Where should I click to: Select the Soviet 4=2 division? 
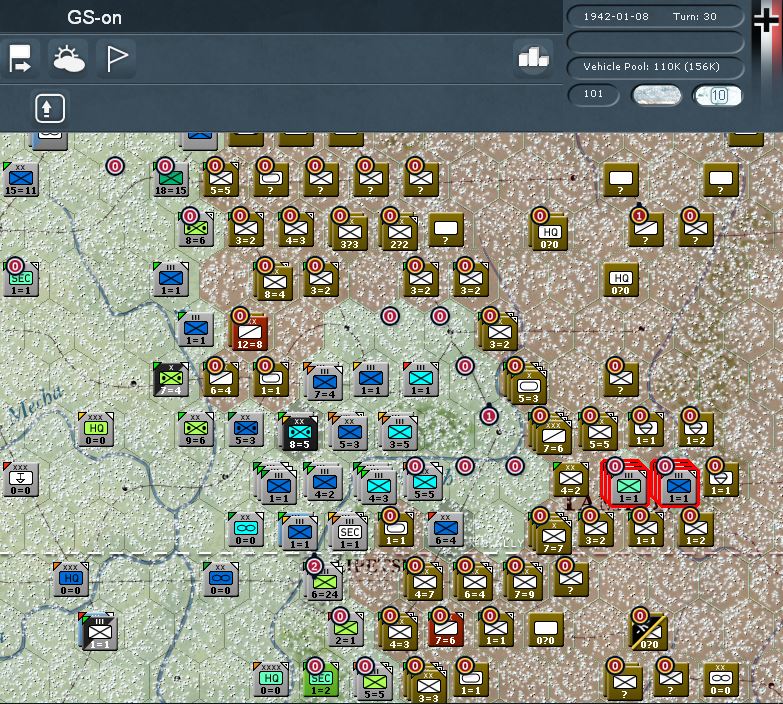571,479
